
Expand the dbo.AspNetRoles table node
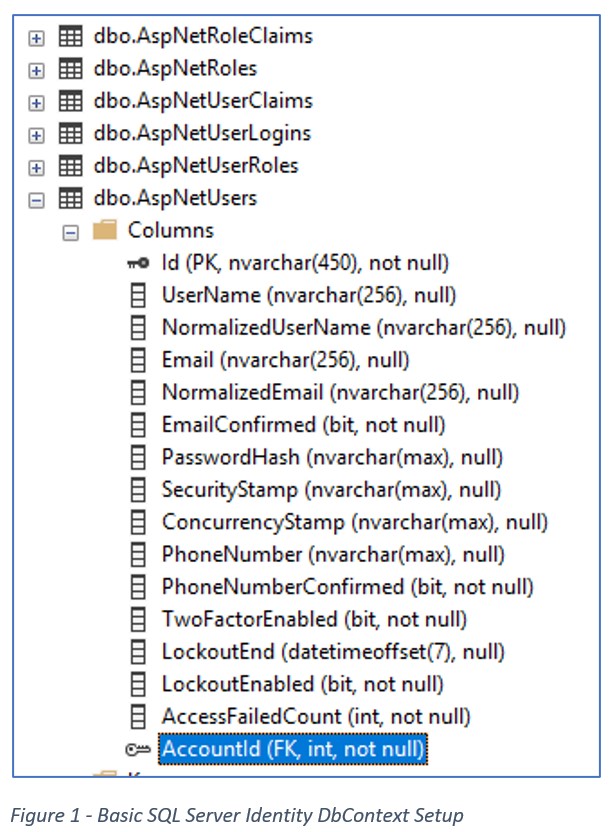(x=36, y=71)
